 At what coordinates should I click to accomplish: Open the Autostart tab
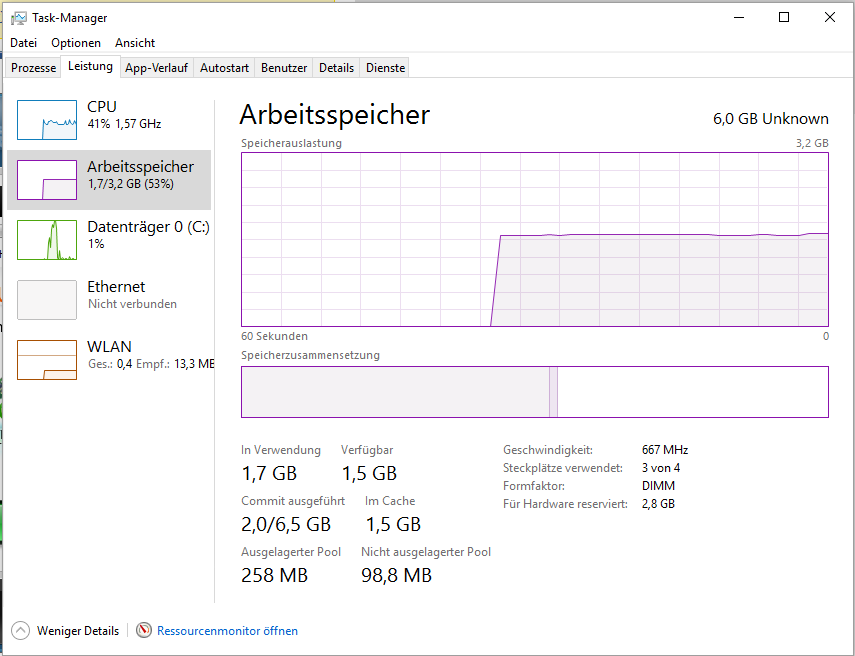point(224,68)
